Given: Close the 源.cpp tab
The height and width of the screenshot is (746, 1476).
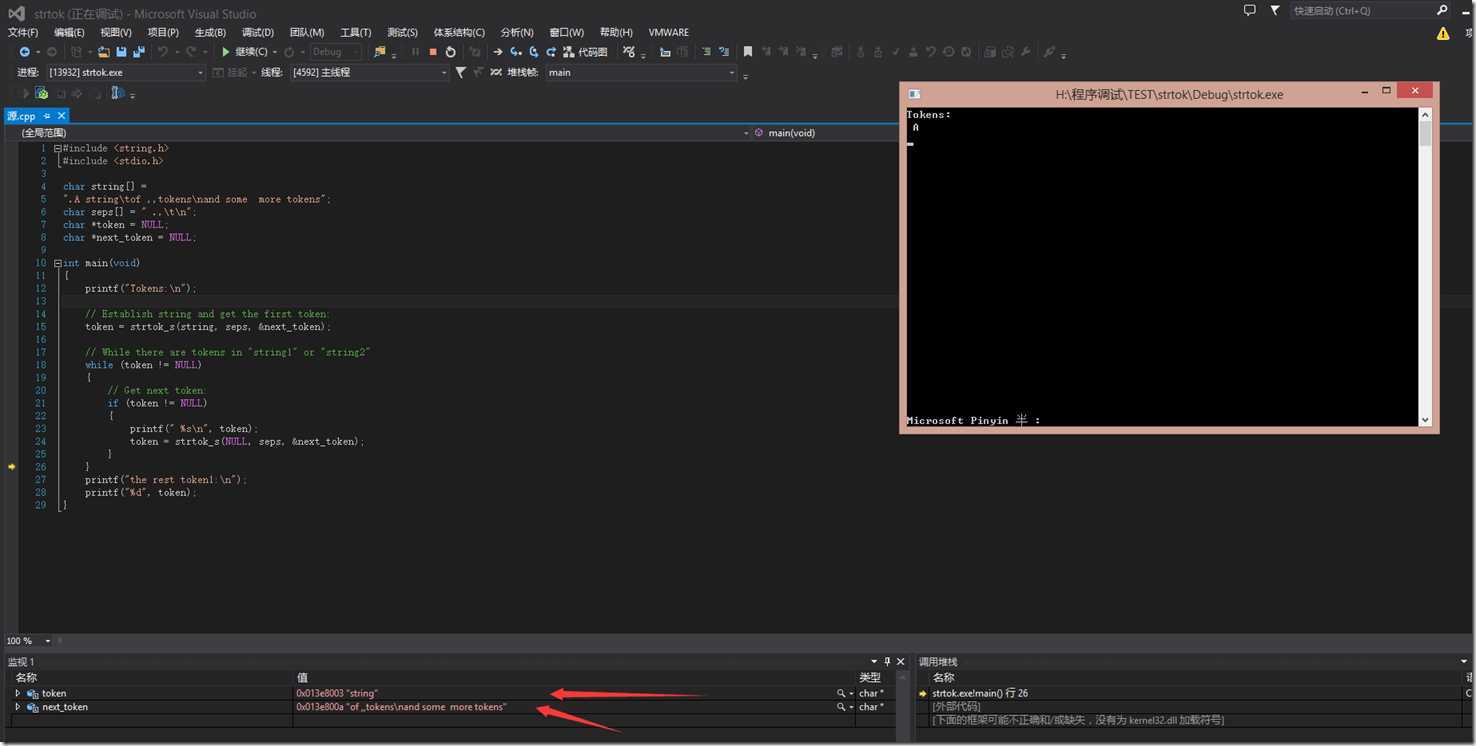Looking at the screenshot, I should click(61, 116).
